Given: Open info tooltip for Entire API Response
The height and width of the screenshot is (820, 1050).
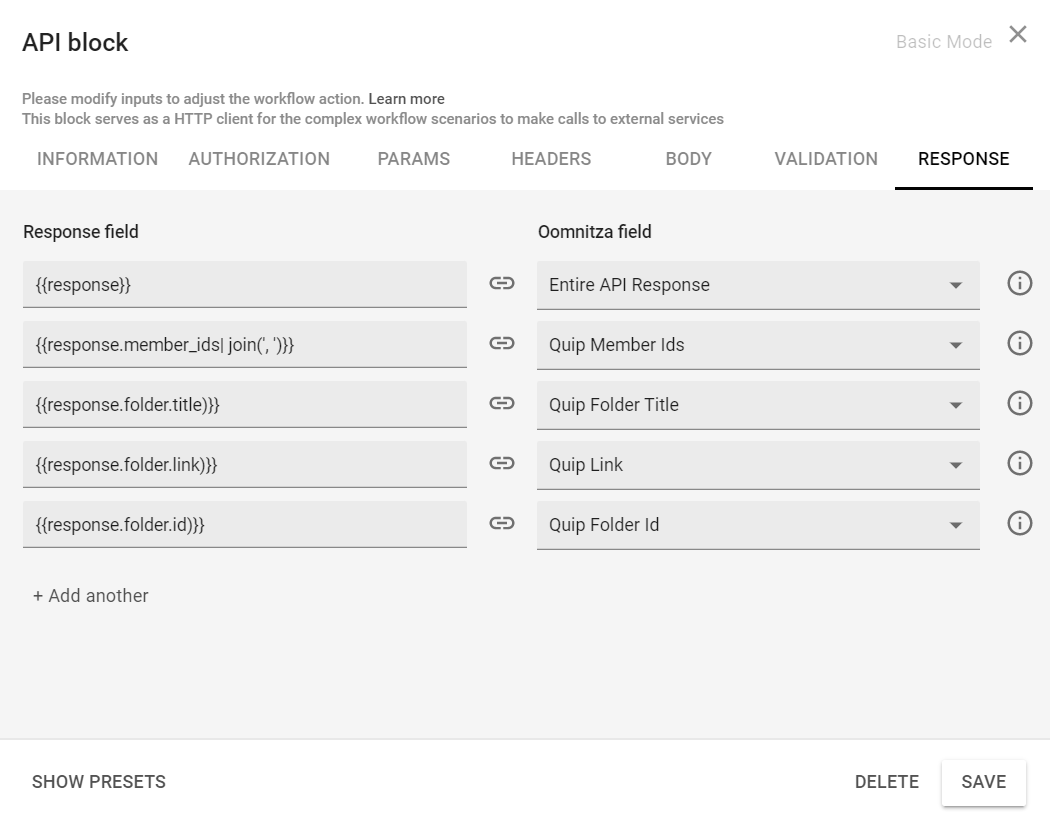Looking at the screenshot, I should tap(1019, 283).
